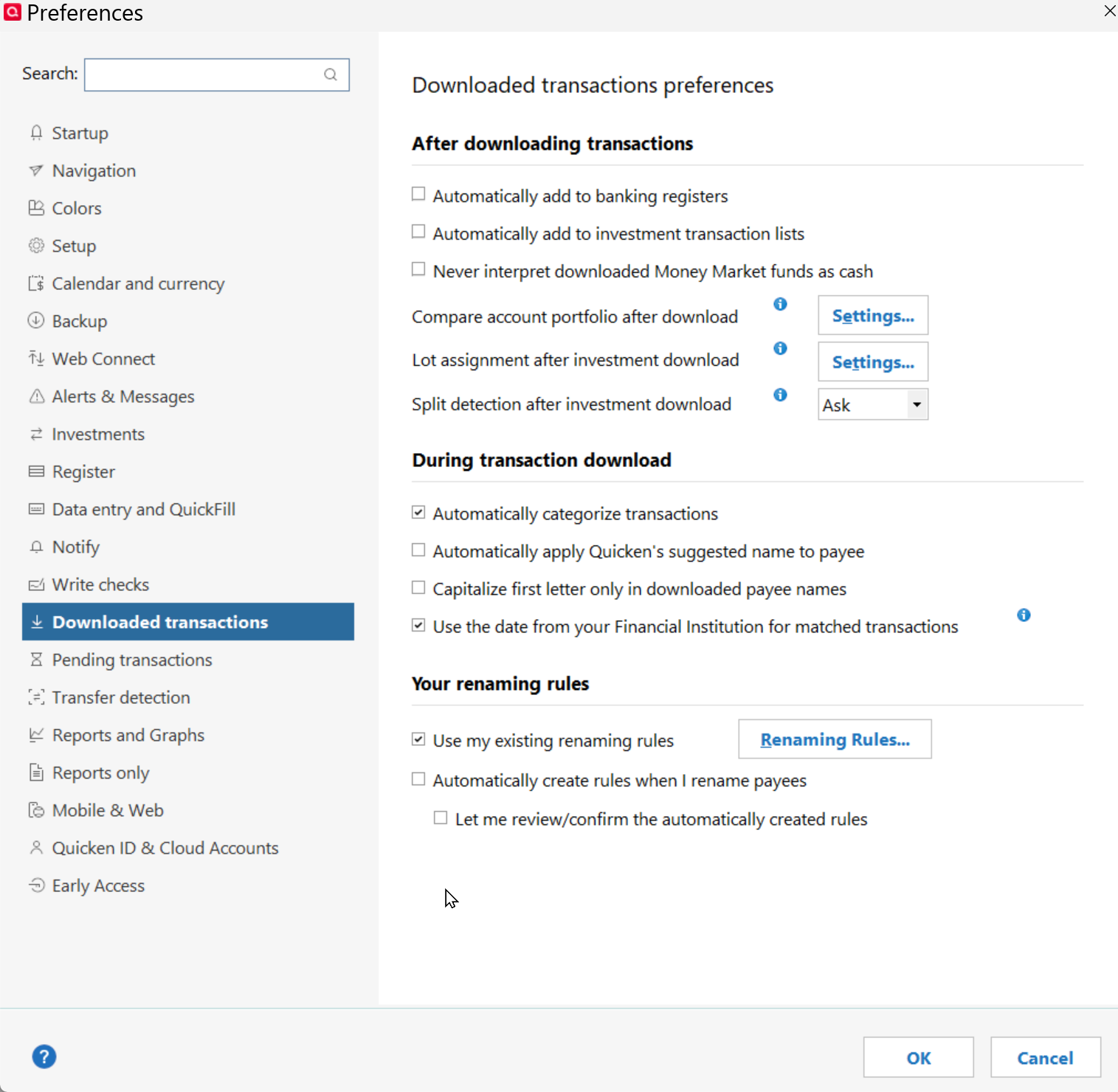Click the Downloaded transactions download icon
Screen dimensions: 1118x1092
37,622
